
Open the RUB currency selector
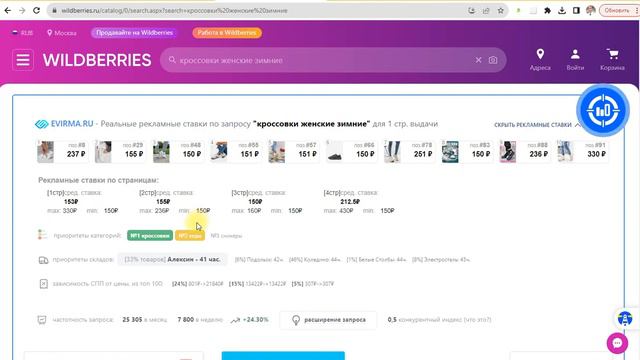point(22,33)
